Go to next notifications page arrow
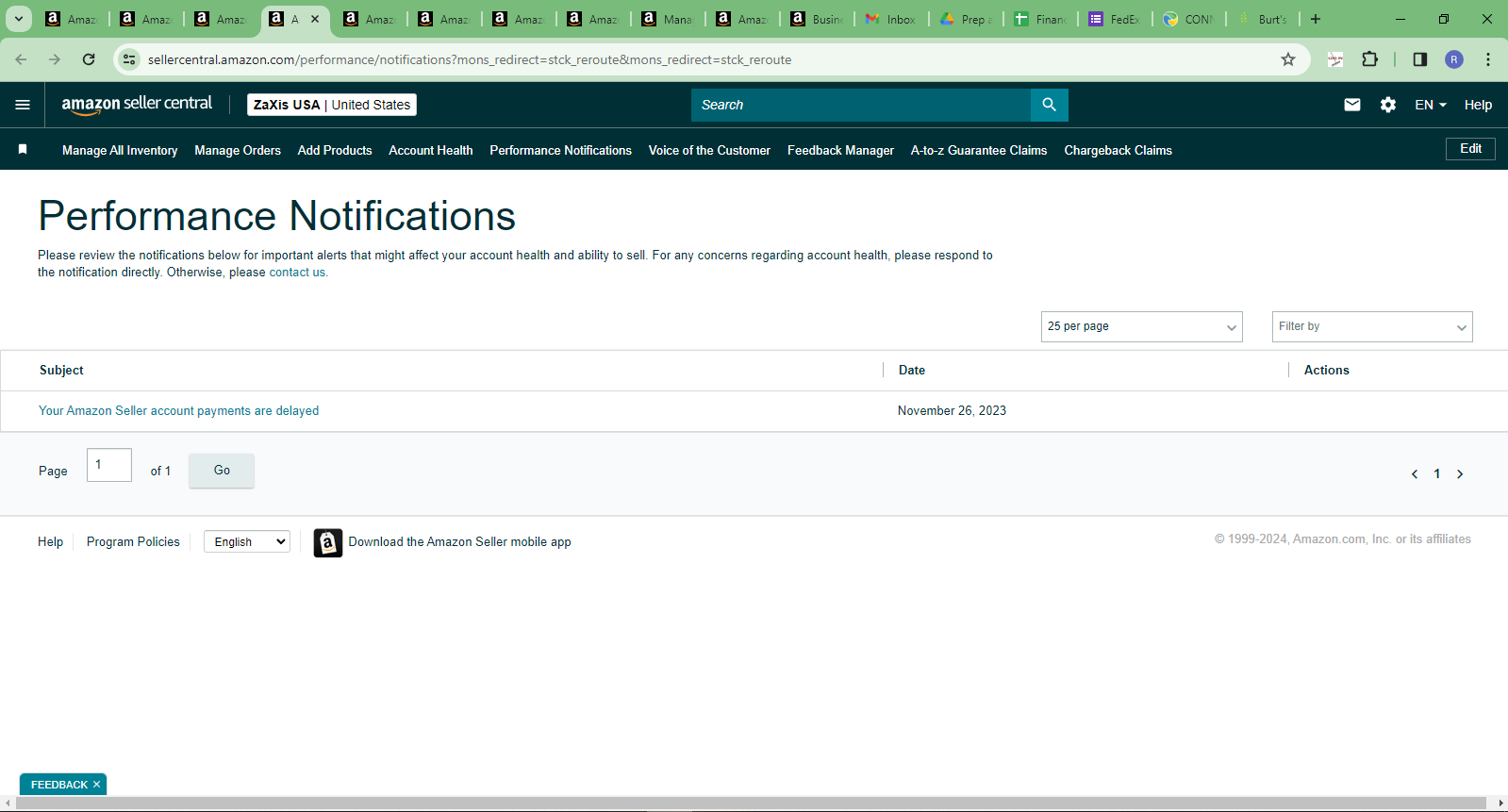Image resolution: width=1508 pixels, height=812 pixels. coord(1460,474)
